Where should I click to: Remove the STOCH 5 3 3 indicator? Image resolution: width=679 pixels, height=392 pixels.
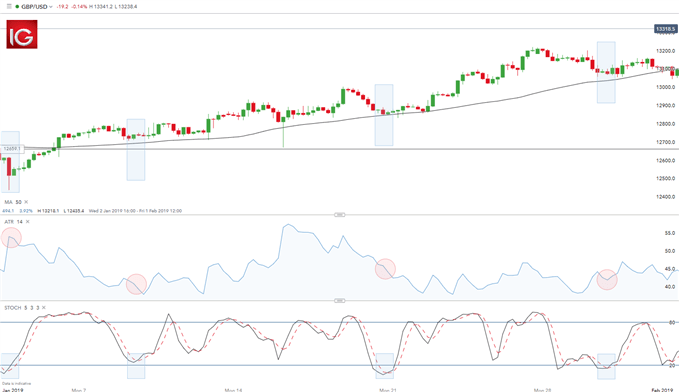[x=44, y=308]
